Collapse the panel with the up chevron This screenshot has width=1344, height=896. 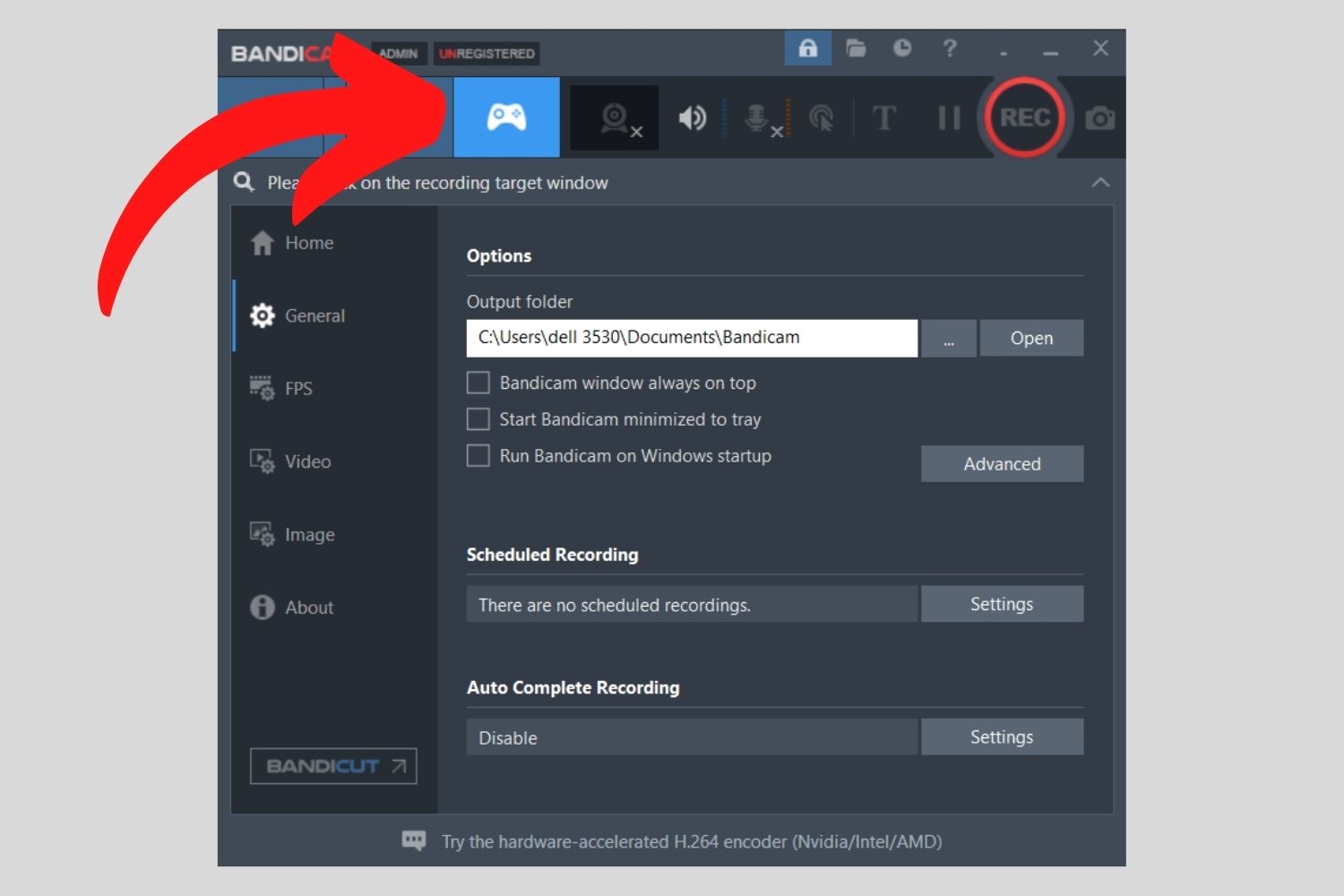tap(1100, 182)
